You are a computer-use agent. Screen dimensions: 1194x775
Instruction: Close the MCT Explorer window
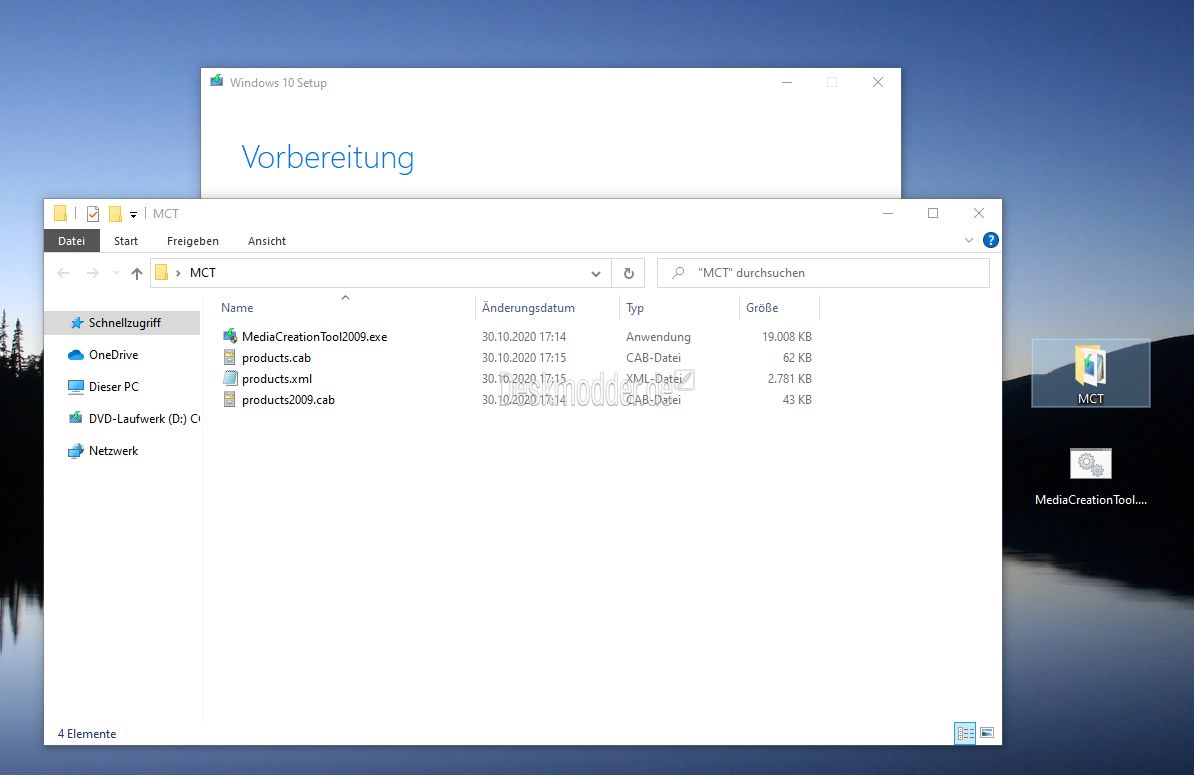pos(979,214)
